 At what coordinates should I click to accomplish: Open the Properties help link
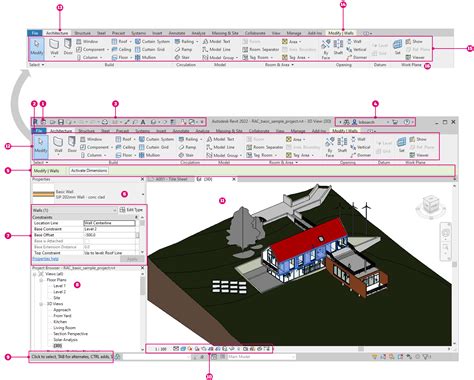click(x=46, y=259)
